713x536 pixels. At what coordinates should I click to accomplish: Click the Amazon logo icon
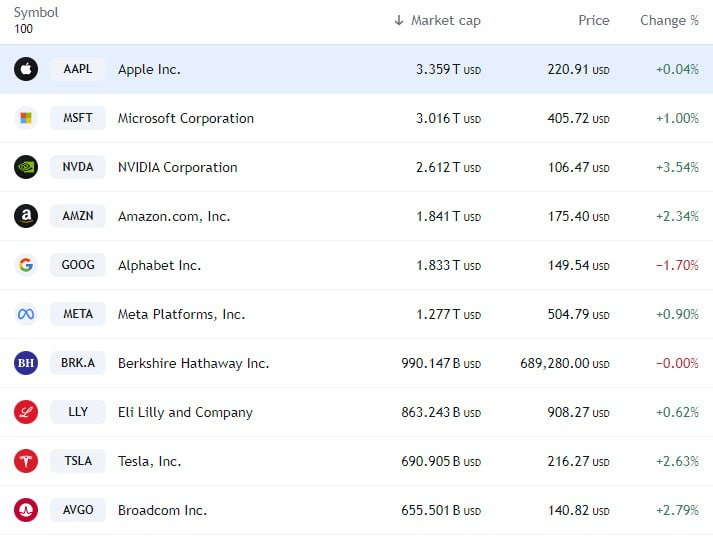coord(26,216)
